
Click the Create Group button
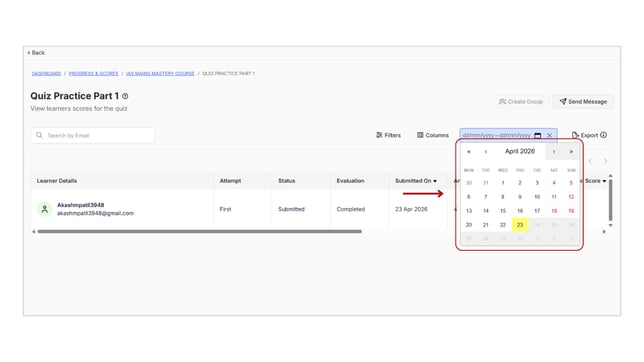(520, 101)
